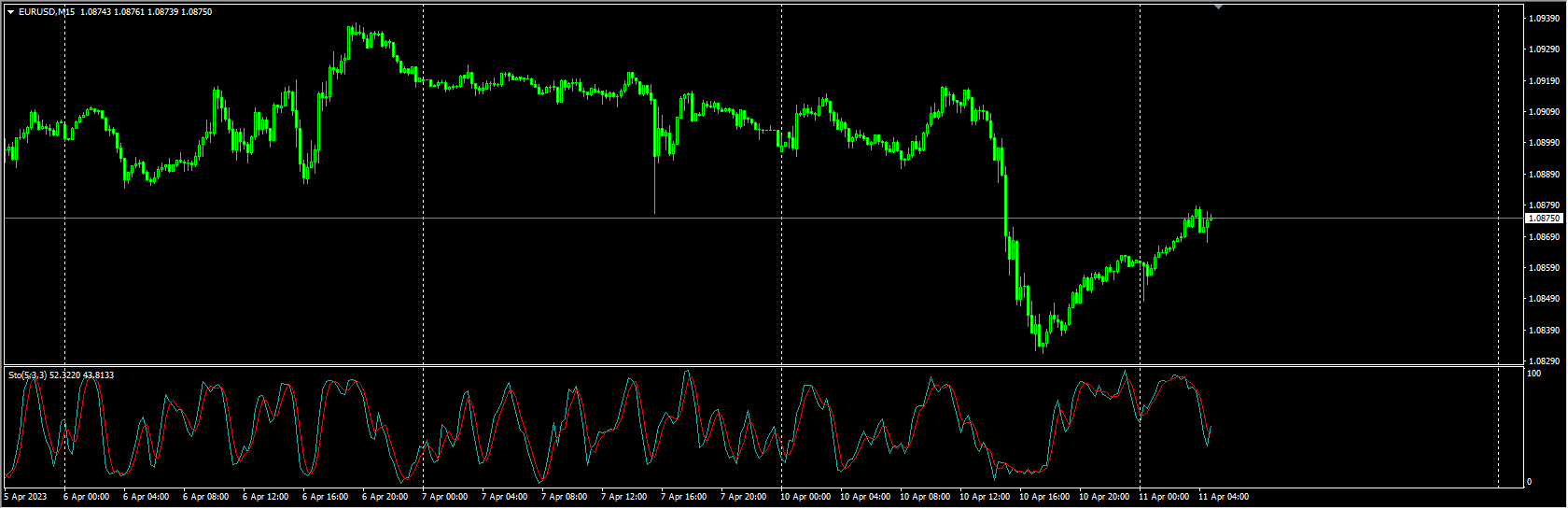Click the 1.08590 price scale label
Screen dimensions: 1568x509
1545,268
